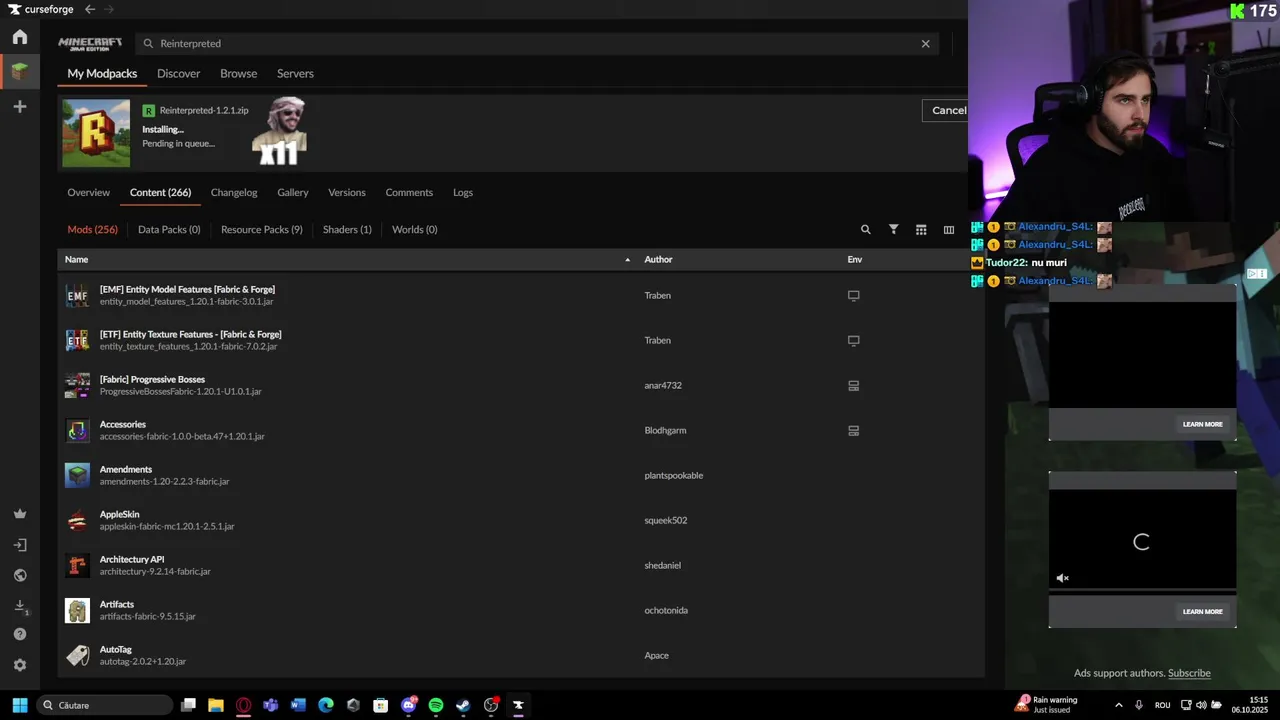The width and height of the screenshot is (1280, 720).
Task: Open the Servers tab
Action: pyautogui.click(x=295, y=74)
